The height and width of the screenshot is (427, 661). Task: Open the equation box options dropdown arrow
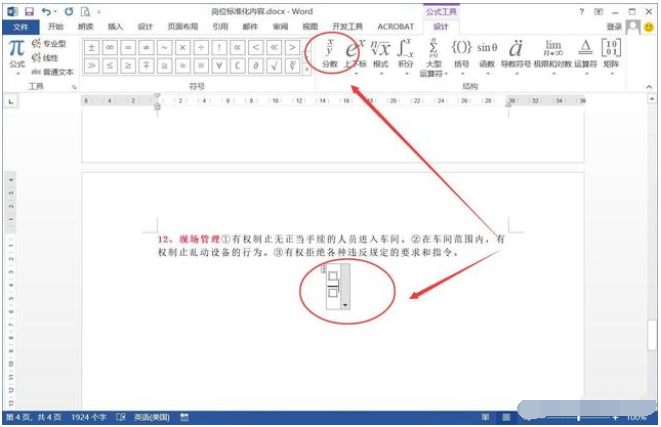click(x=344, y=301)
